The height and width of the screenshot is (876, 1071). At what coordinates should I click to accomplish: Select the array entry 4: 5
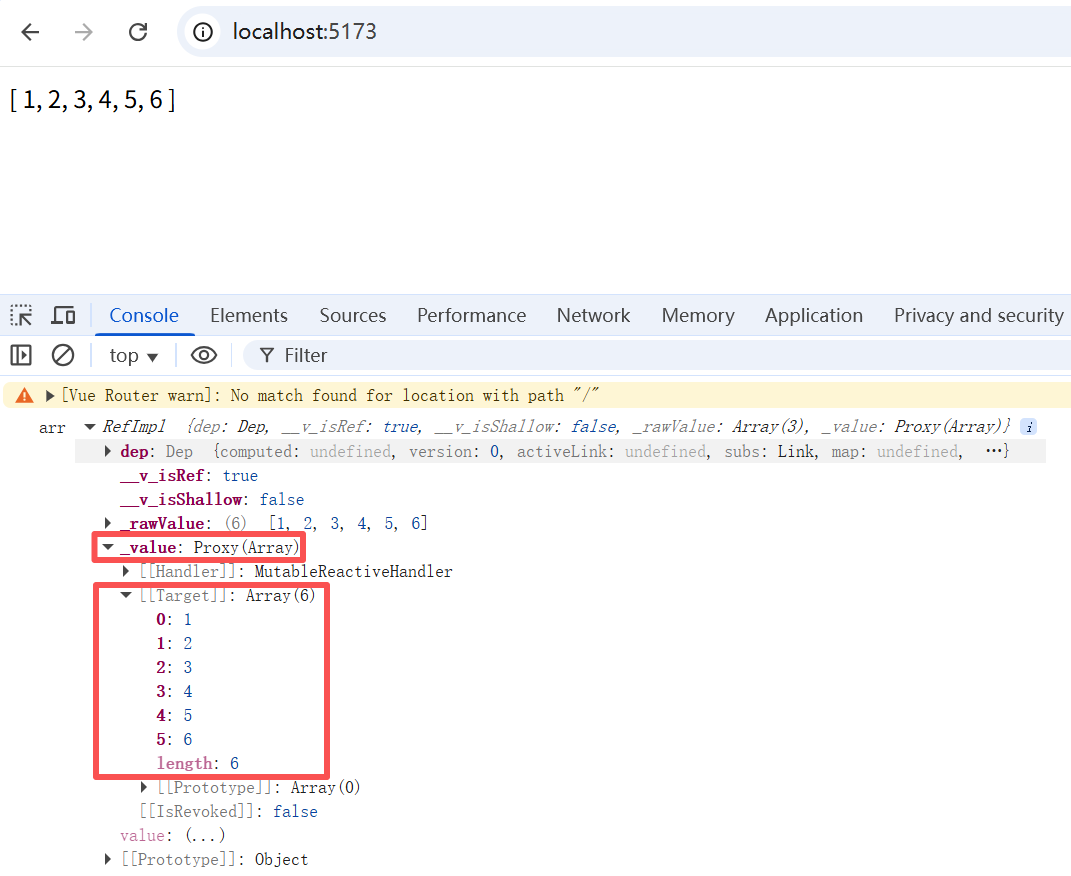point(174,716)
